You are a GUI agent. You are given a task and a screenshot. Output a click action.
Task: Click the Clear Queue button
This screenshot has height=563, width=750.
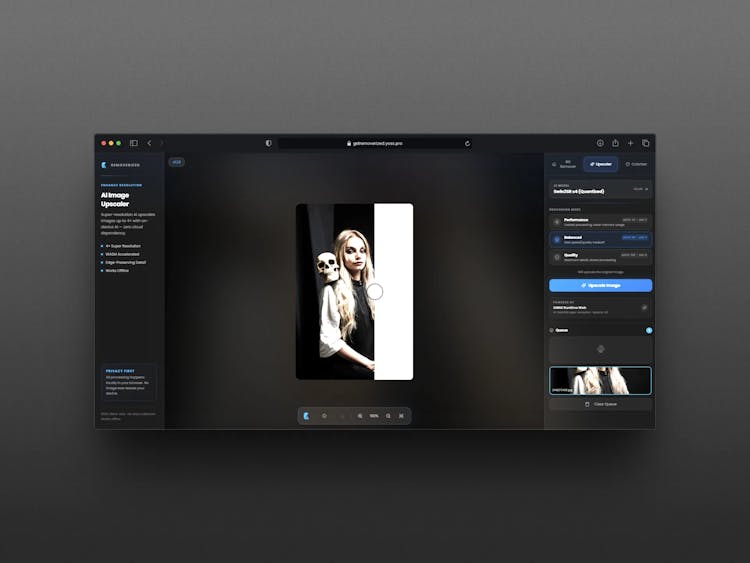coord(600,404)
